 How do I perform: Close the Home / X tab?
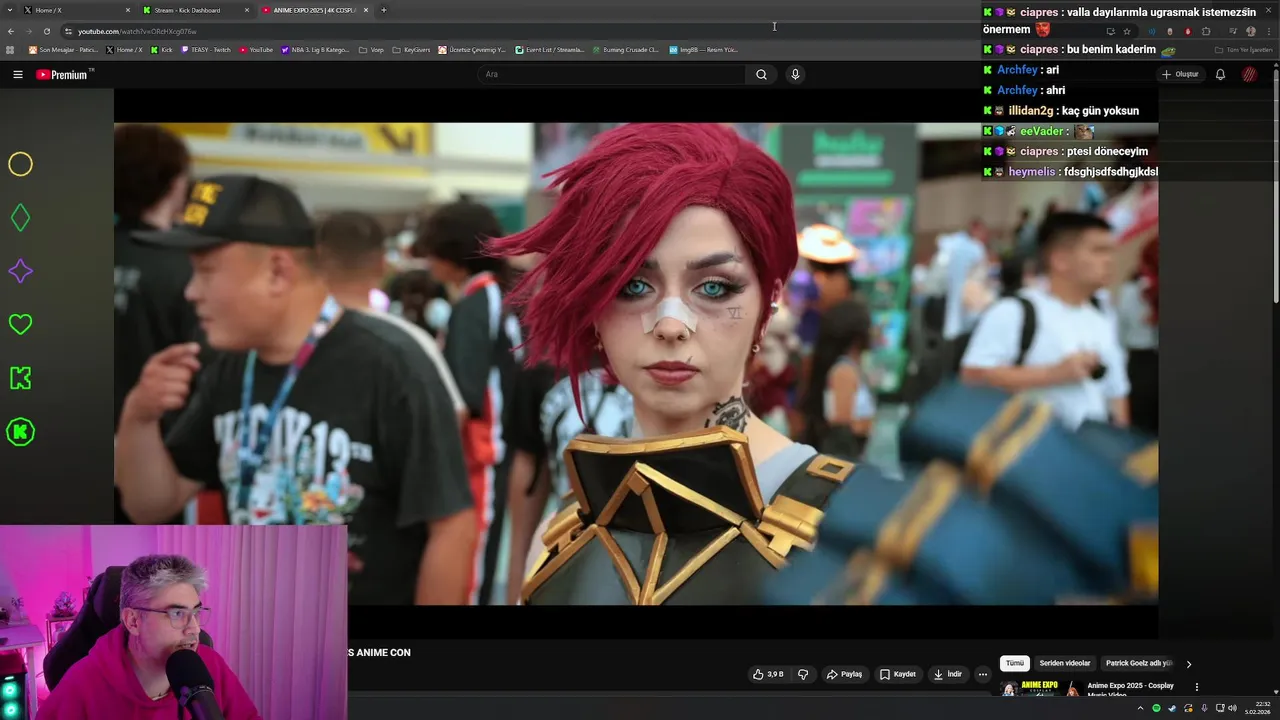click(128, 10)
